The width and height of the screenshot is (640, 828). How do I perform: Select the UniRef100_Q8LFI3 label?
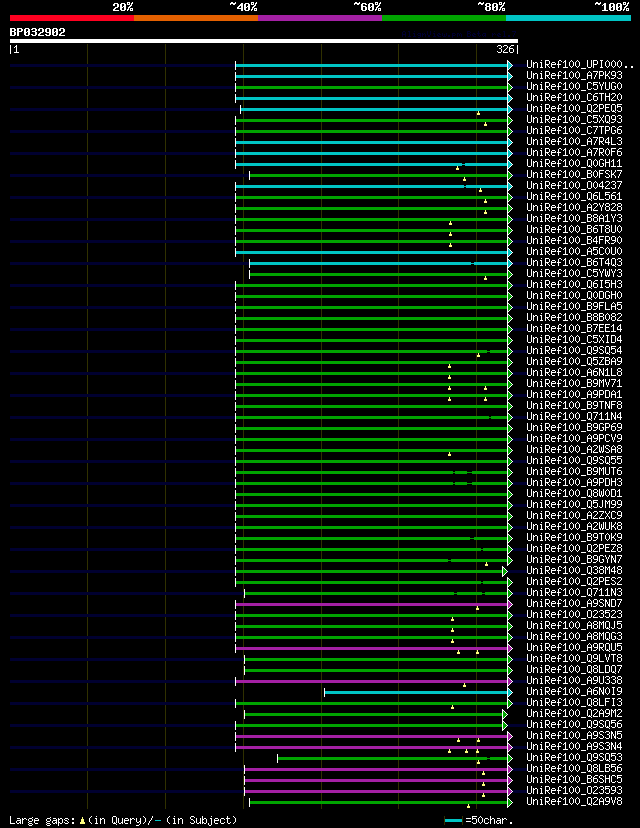pos(575,702)
